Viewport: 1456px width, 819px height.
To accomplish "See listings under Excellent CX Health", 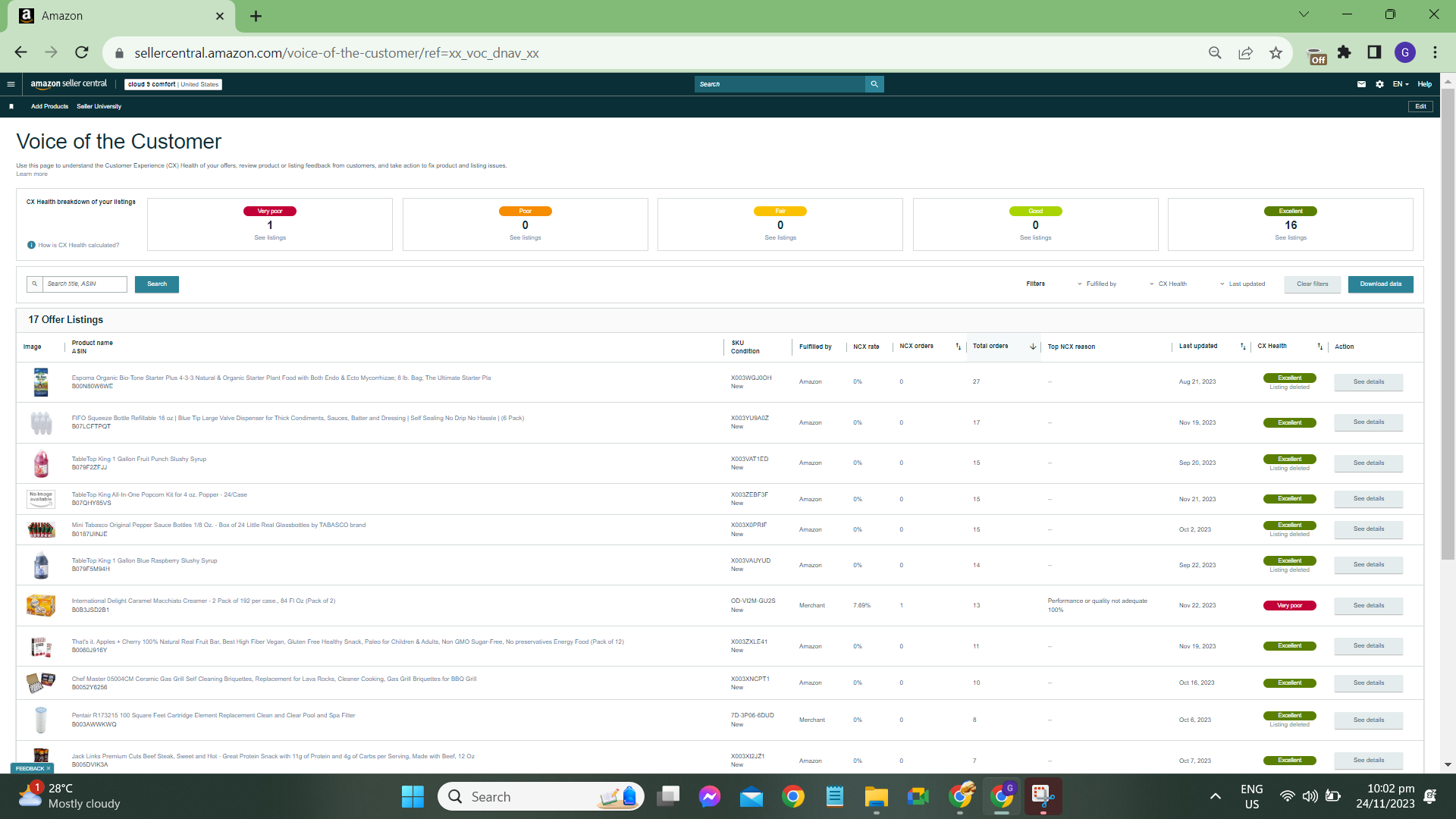I will point(1291,238).
